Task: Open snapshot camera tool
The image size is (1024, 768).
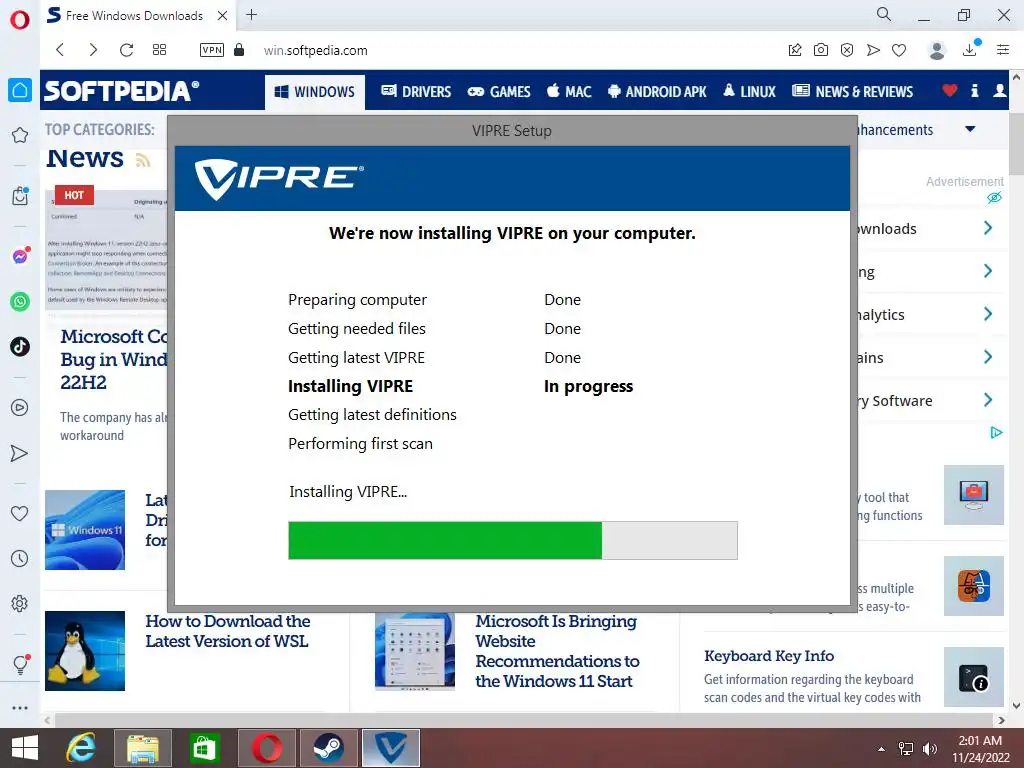Action: (821, 50)
